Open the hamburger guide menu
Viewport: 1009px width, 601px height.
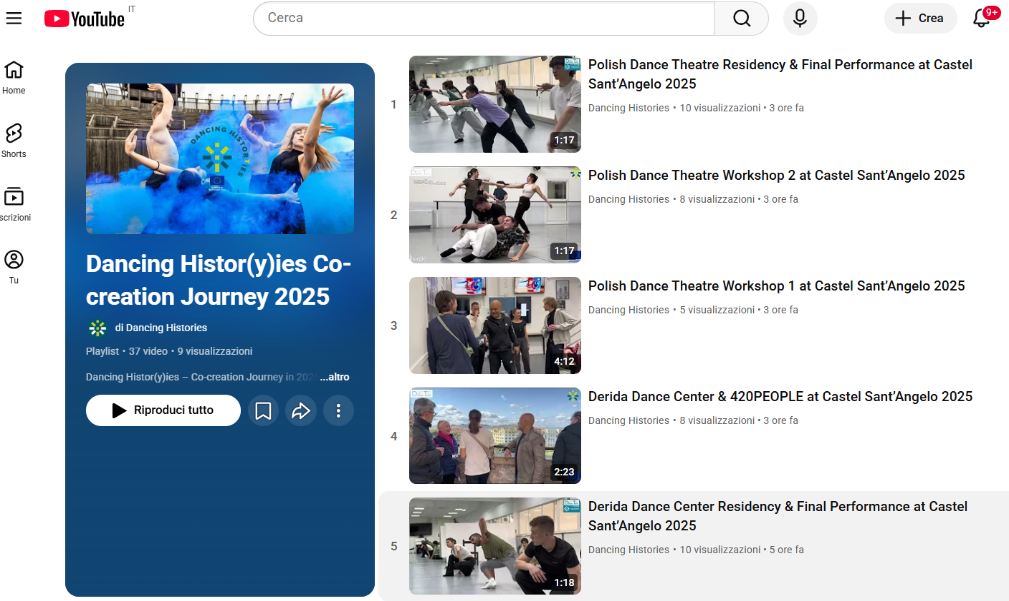[14, 18]
